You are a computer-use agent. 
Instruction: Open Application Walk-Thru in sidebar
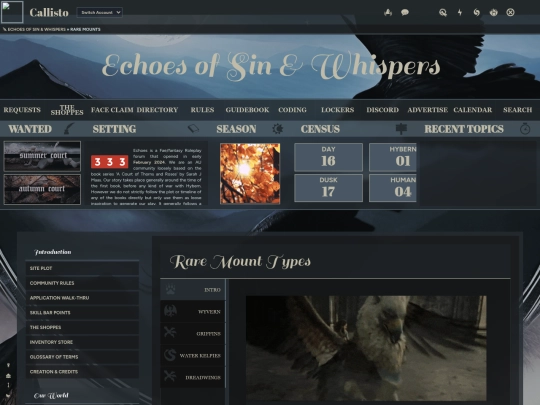pos(82,298)
